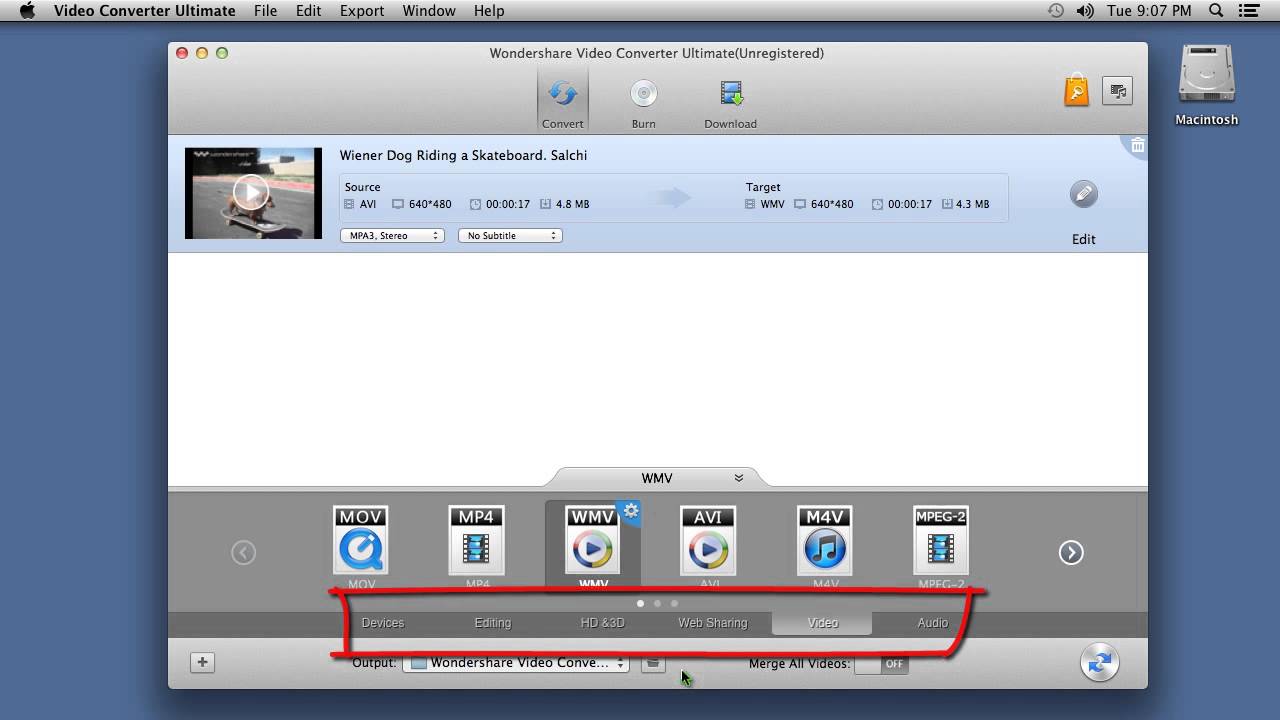
Task: Open WMV settings gear icon
Action: coord(630,511)
